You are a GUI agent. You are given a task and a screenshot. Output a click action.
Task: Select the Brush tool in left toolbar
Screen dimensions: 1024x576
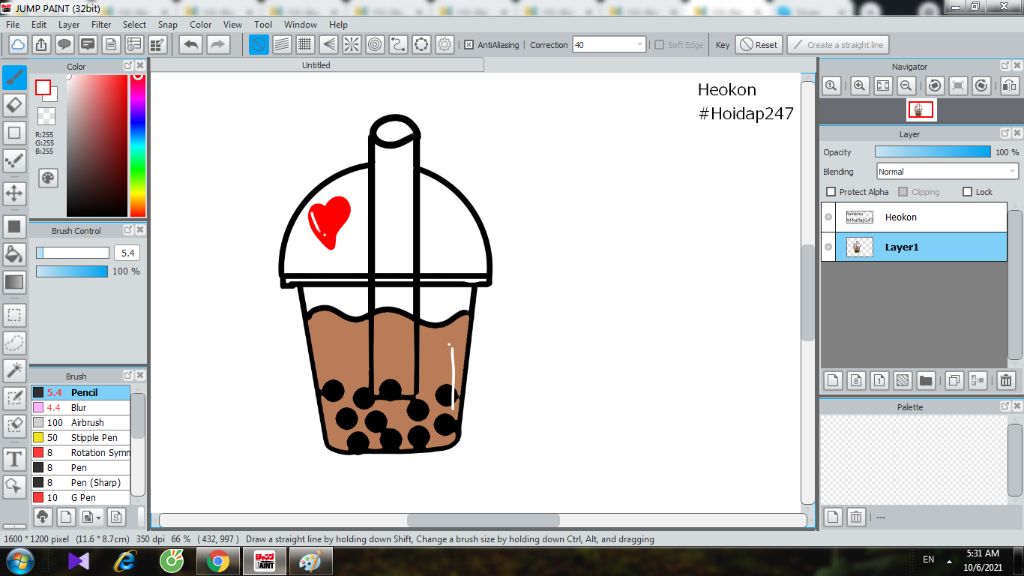(14, 78)
